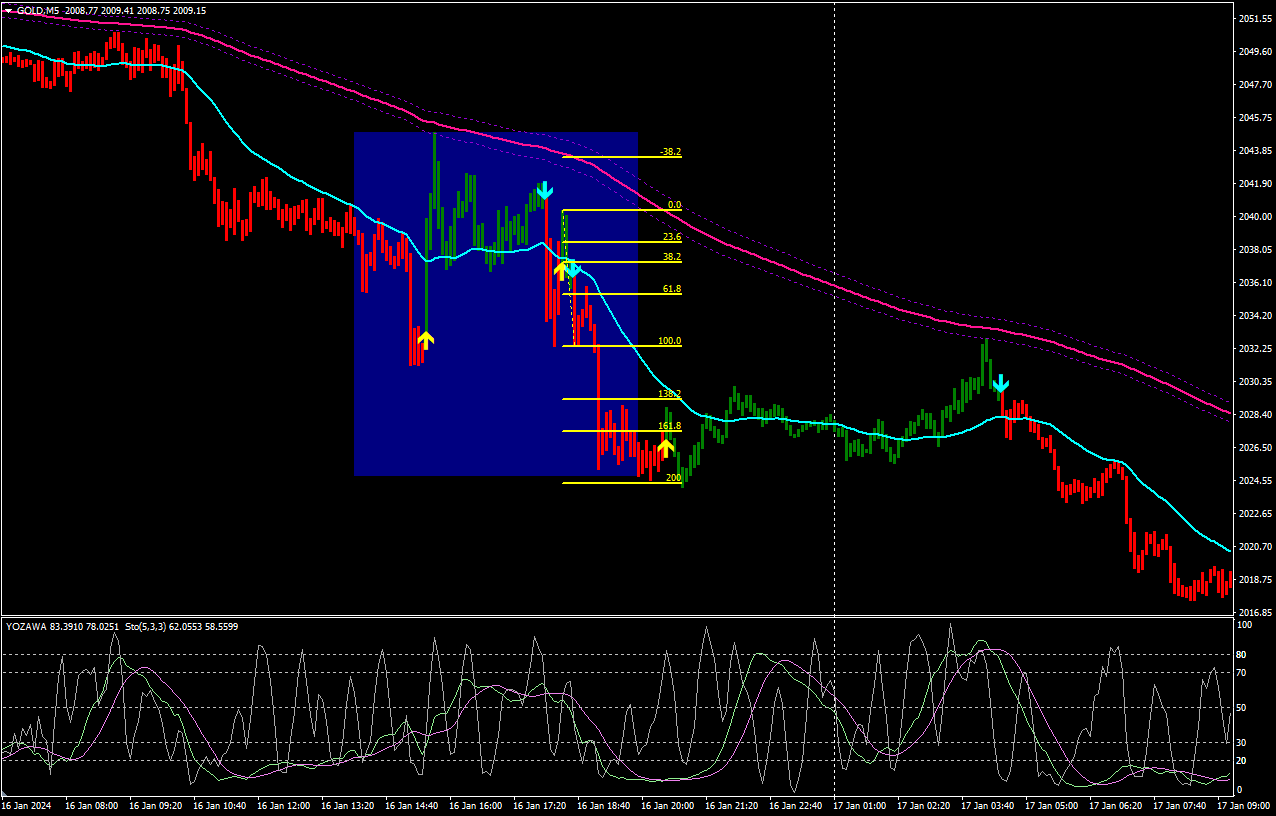Click cyan down arrow near 17 Jan 03:40 peak

tap(1000, 384)
